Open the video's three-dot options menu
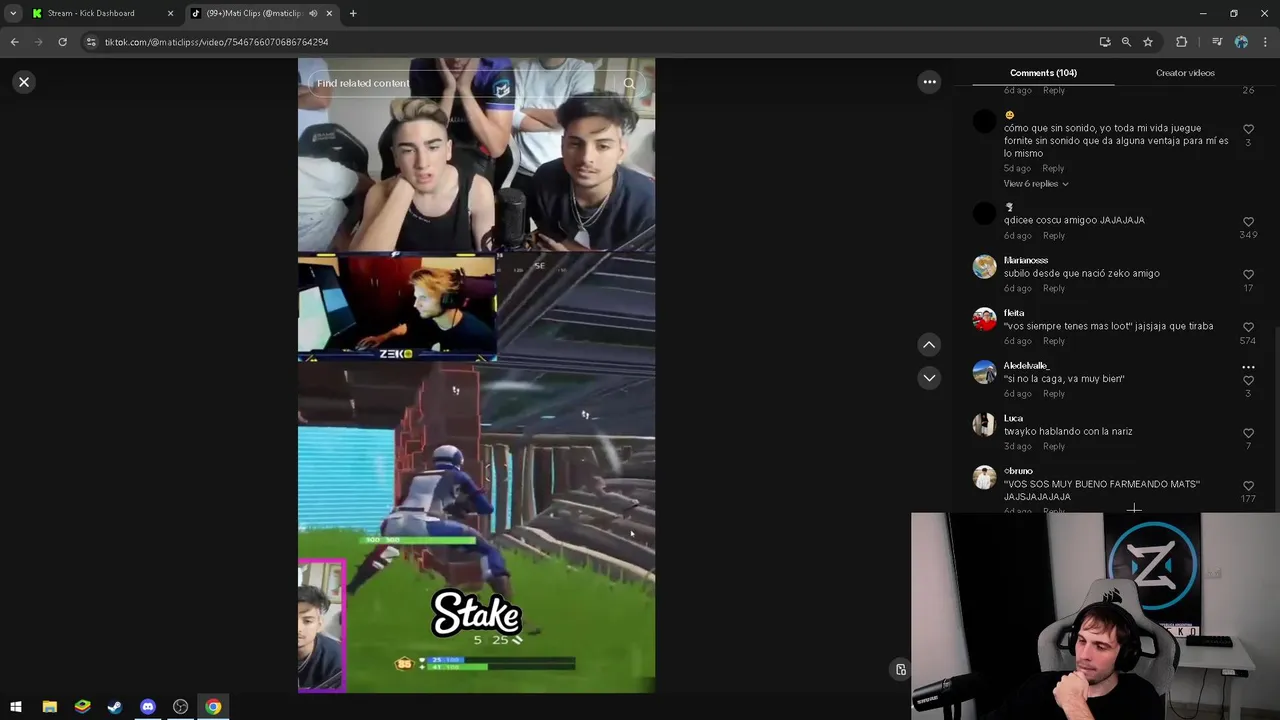The image size is (1280, 720). 929,82
